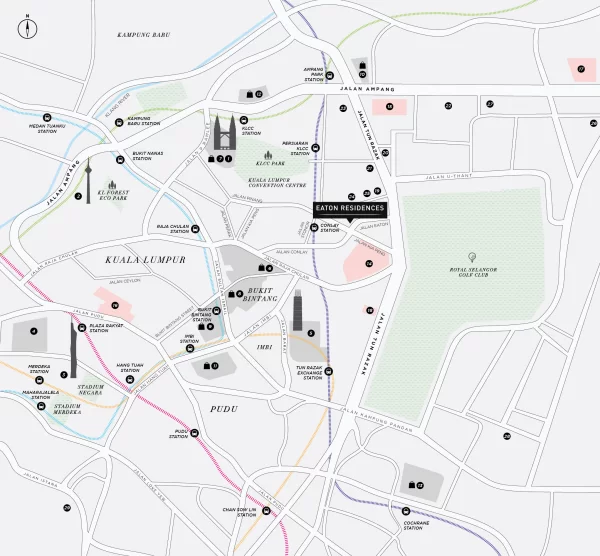
Task: Click the Bukit Nanas Station icon
Action: coord(120,160)
